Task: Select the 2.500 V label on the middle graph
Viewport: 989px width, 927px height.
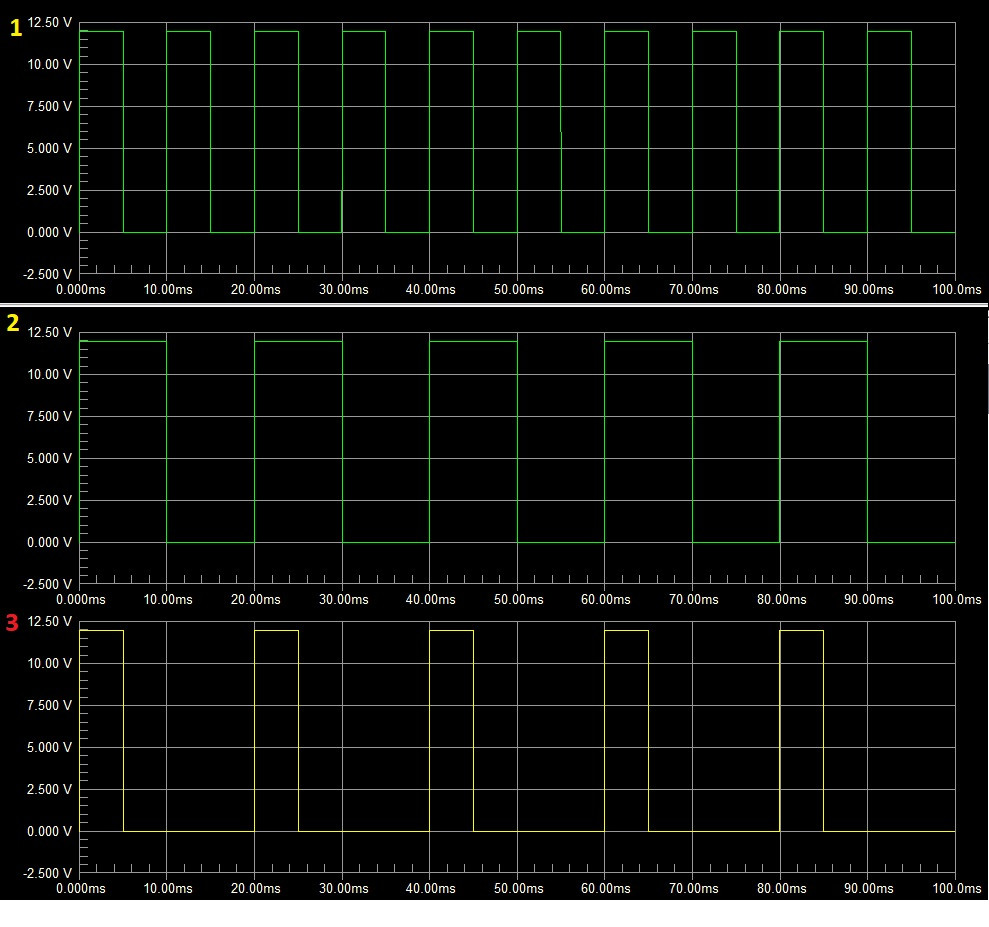Action: click(x=49, y=501)
